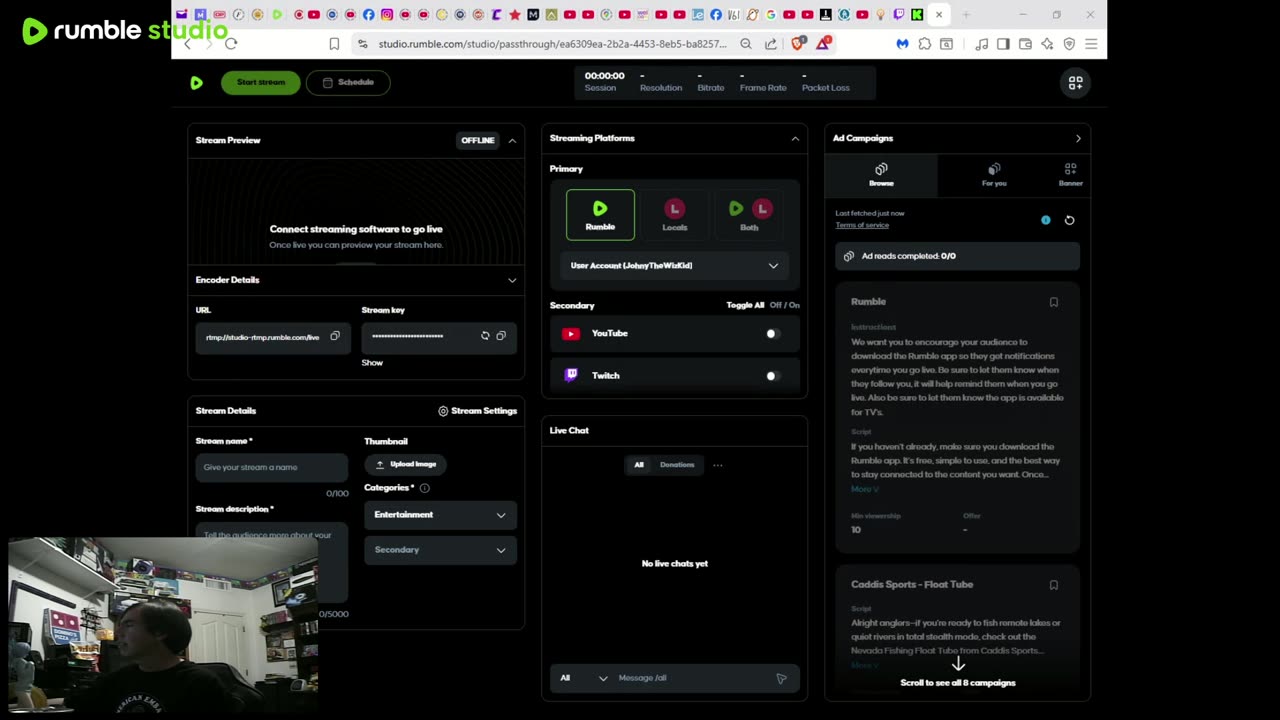Screen dimensions: 1280x720
Task: Open the Entertainment category dropdown
Action: pos(440,515)
